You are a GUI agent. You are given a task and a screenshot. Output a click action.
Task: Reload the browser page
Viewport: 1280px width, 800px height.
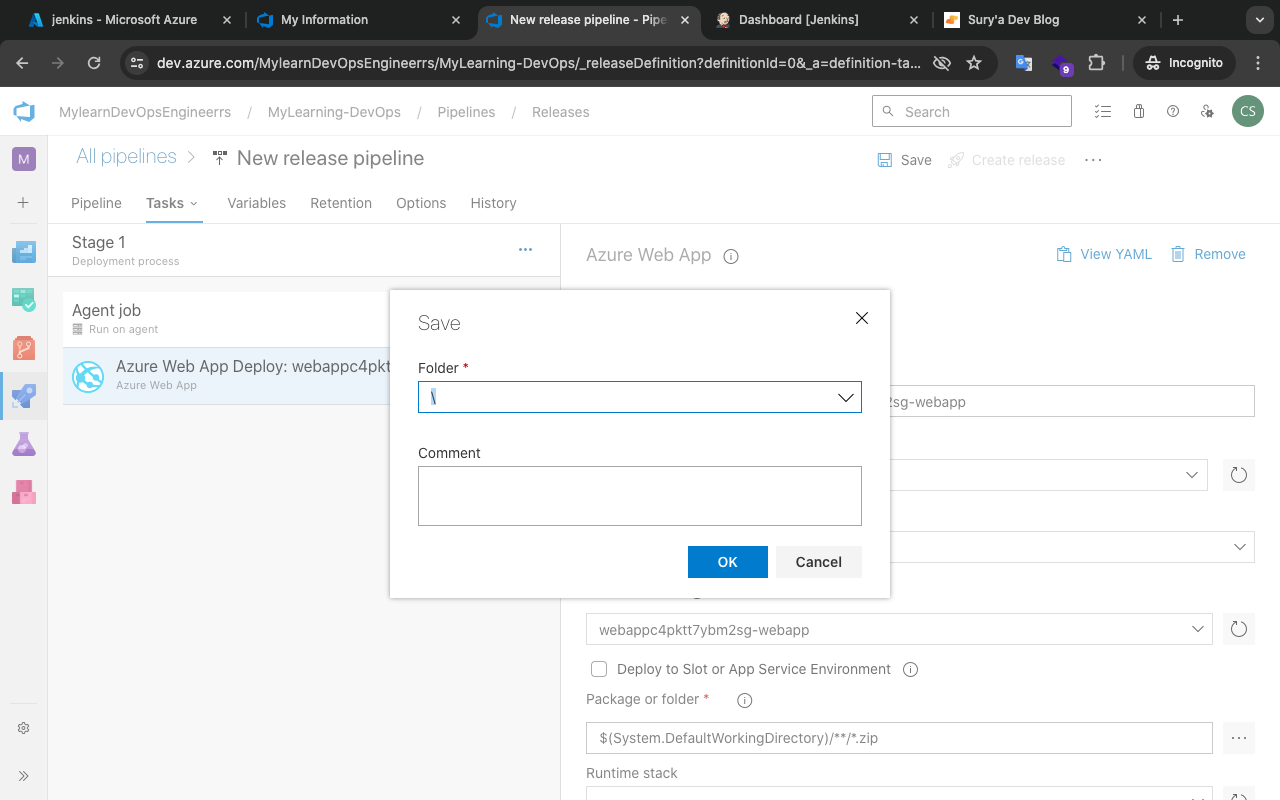pos(94,63)
